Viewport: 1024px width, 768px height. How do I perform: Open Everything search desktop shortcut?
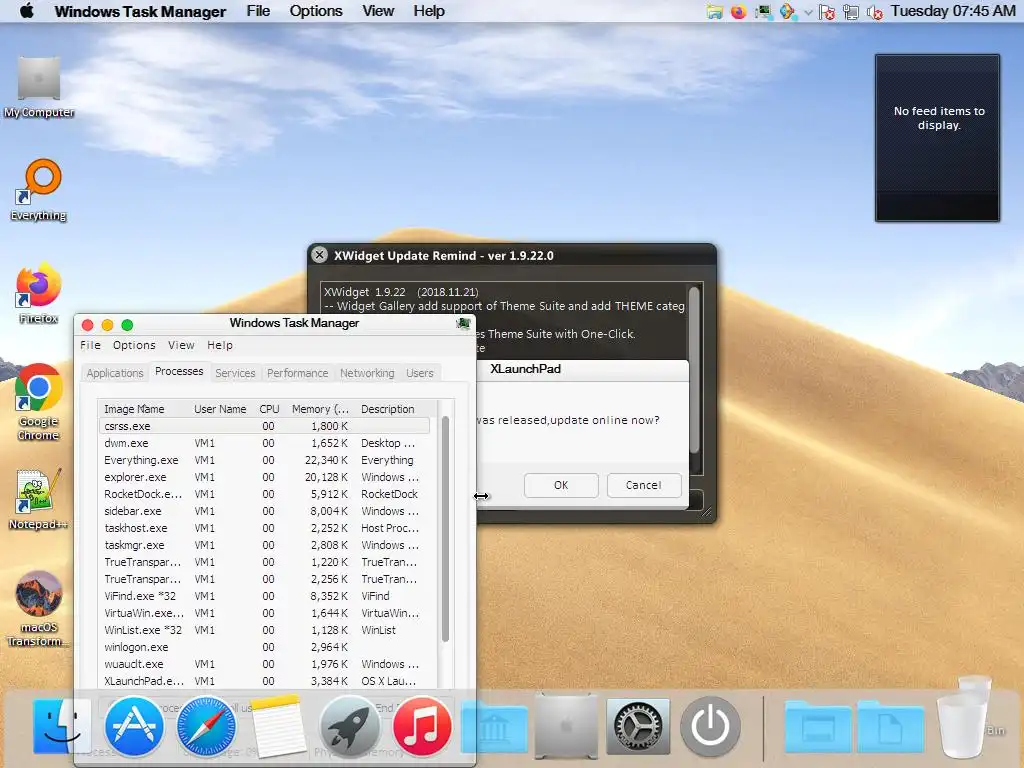[x=39, y=190]
